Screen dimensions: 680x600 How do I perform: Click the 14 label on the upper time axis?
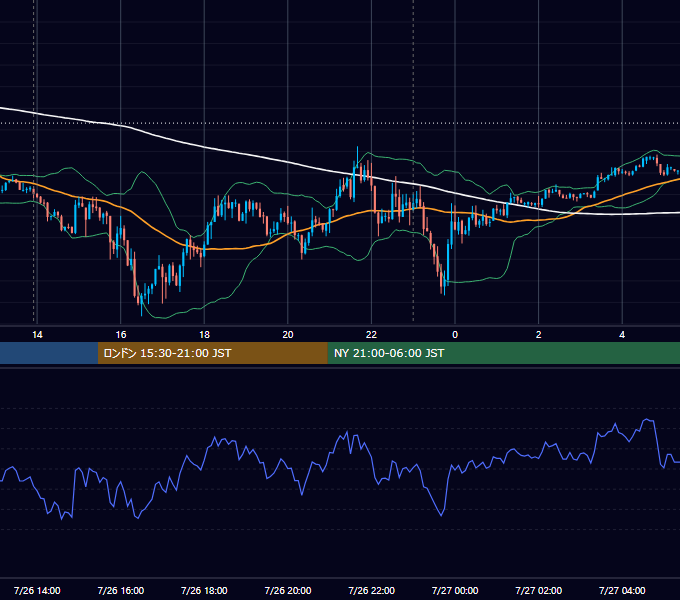(37, 335)
